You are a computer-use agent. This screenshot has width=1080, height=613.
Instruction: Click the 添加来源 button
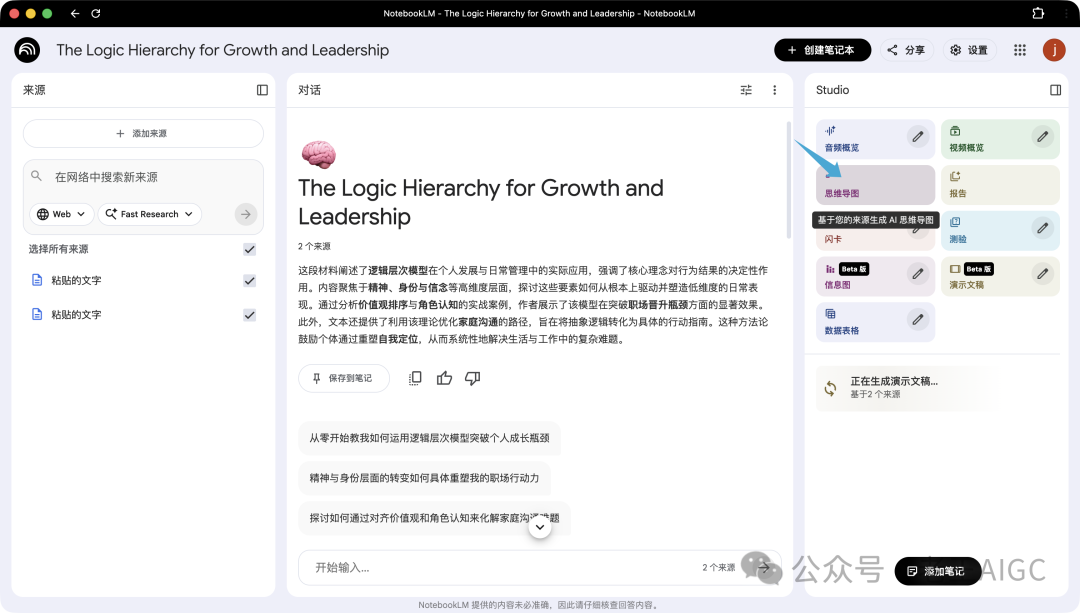tap(143, 134)
